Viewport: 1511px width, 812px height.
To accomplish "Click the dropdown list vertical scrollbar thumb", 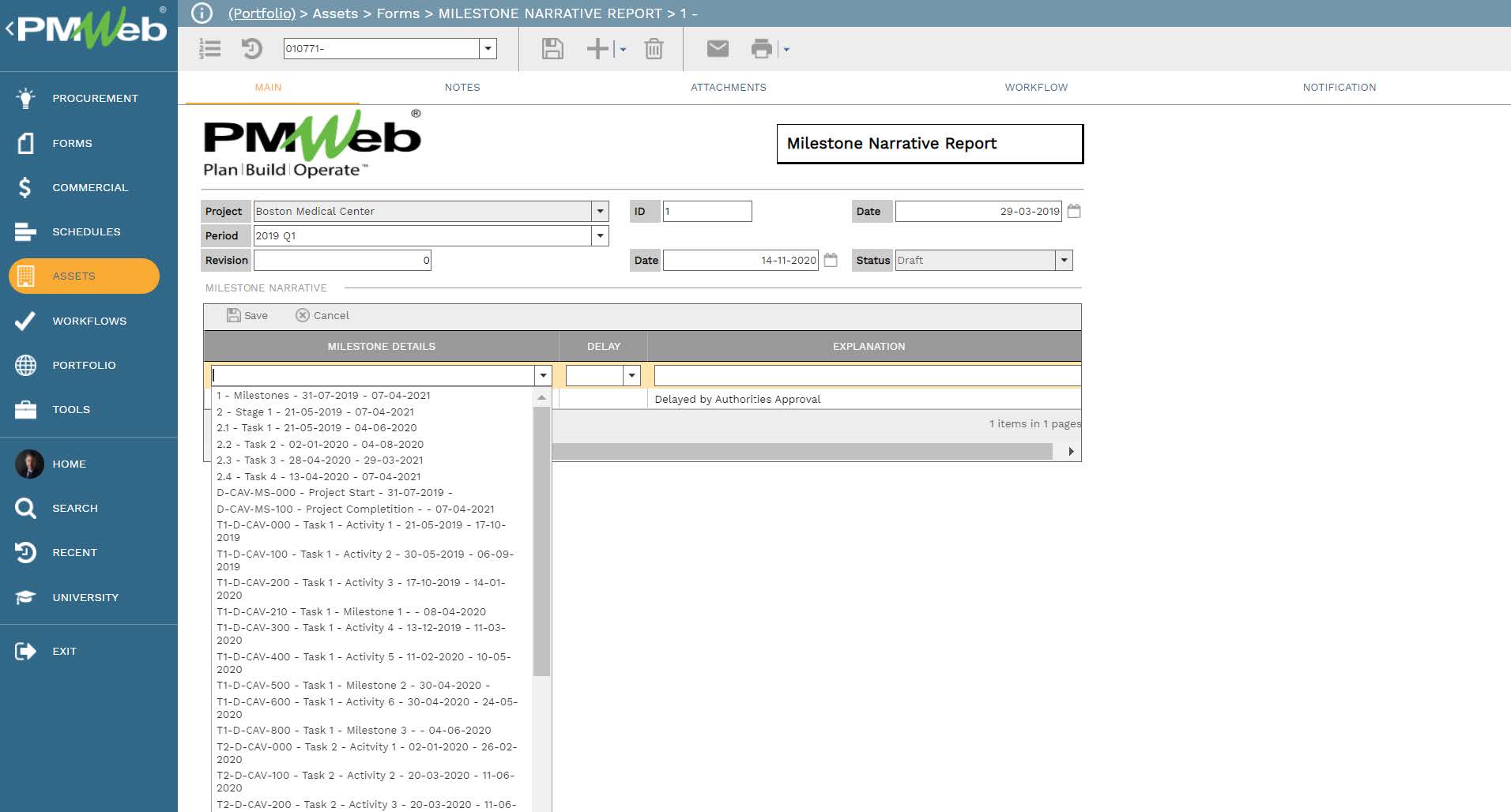I will click(541, 541).
